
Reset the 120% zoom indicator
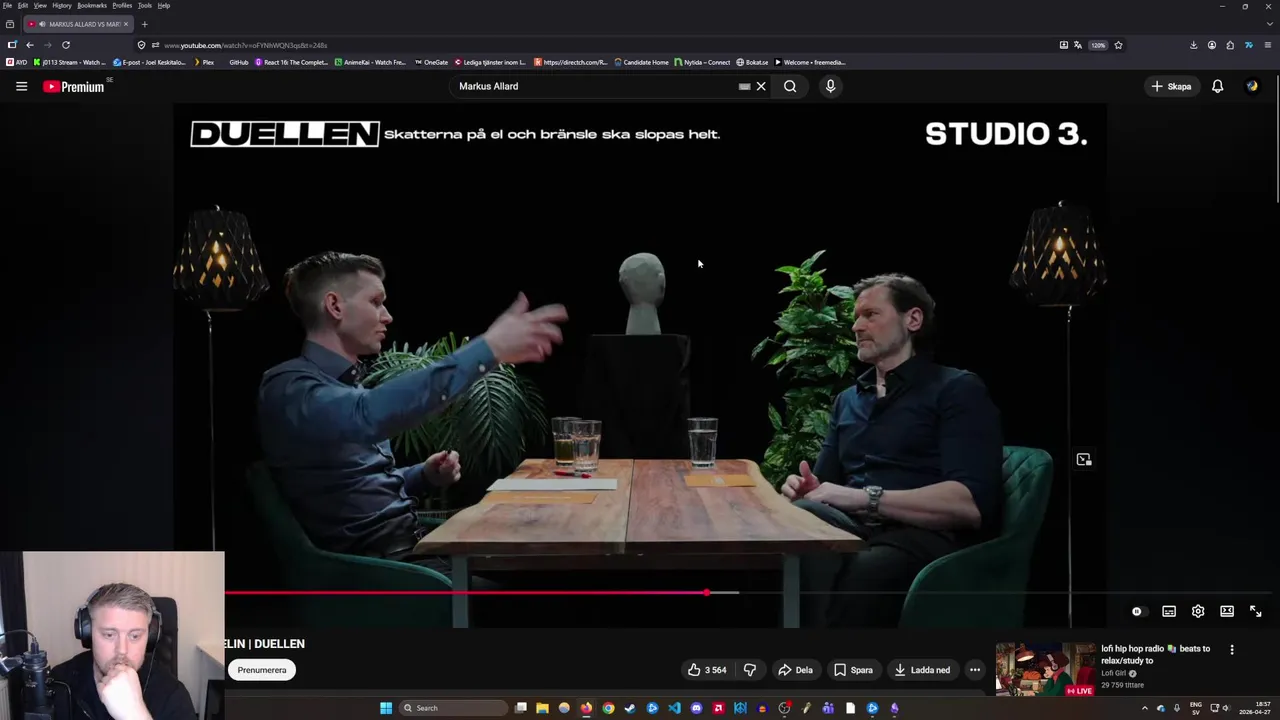click(1099, 45)
